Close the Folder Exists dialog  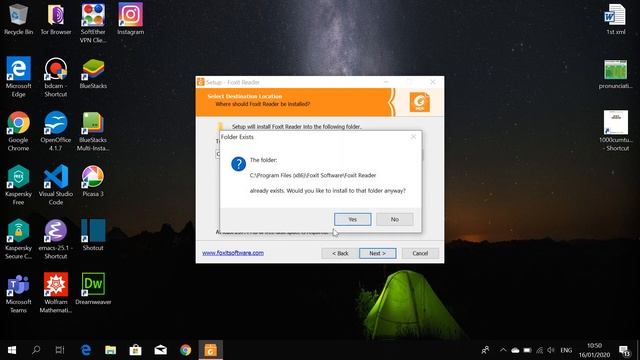point(413,137)
